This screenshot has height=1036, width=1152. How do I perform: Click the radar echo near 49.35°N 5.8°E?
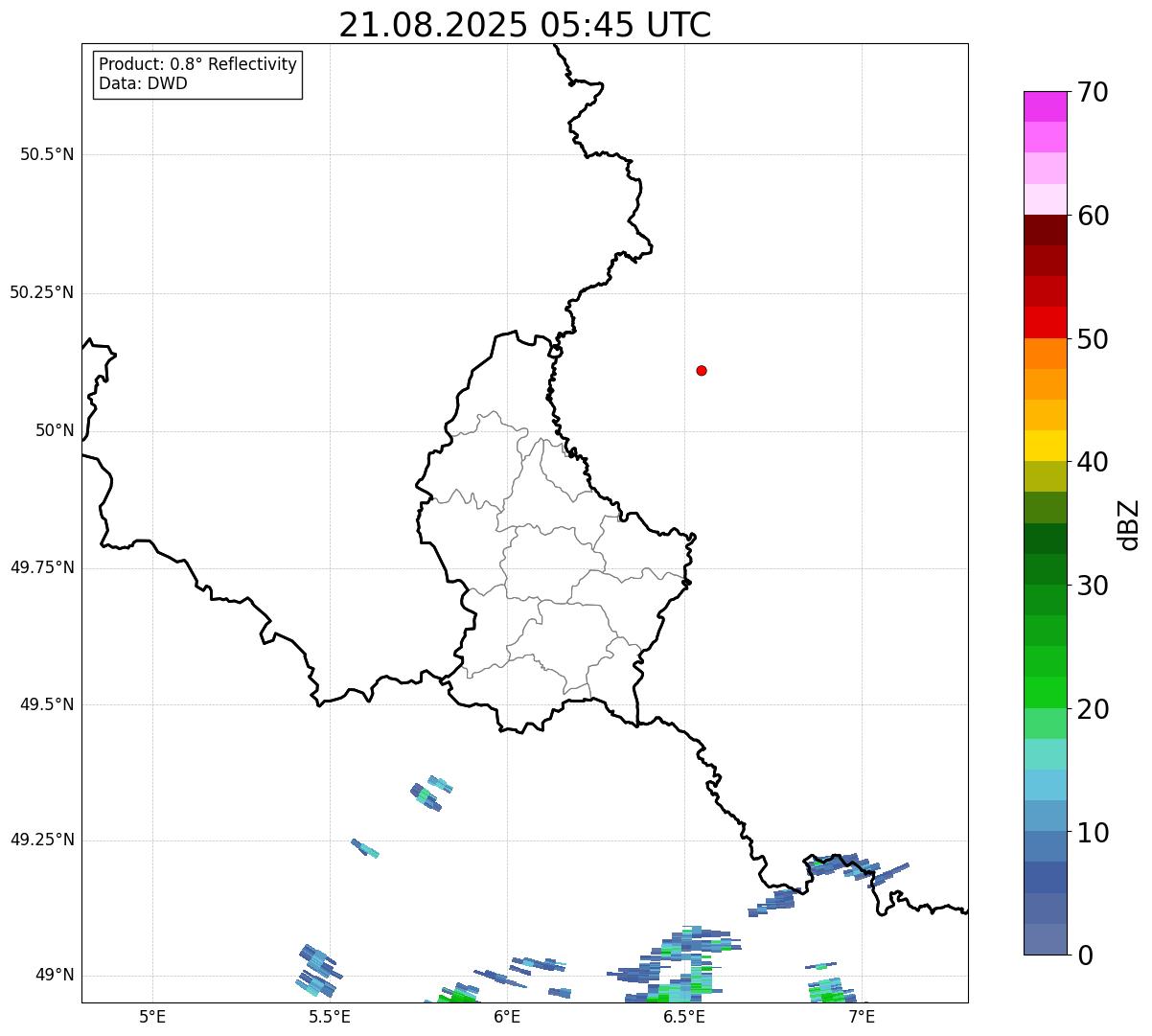(430, 794)
